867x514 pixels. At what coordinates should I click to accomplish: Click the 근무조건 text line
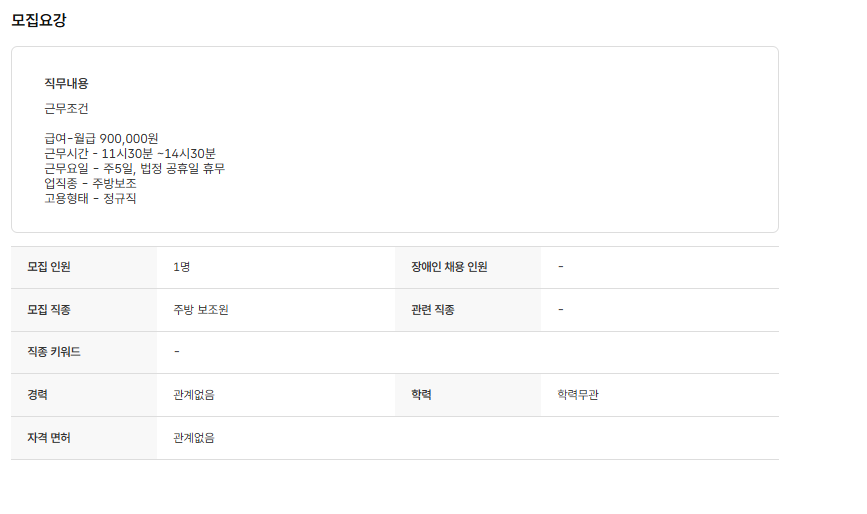point(66,108)
